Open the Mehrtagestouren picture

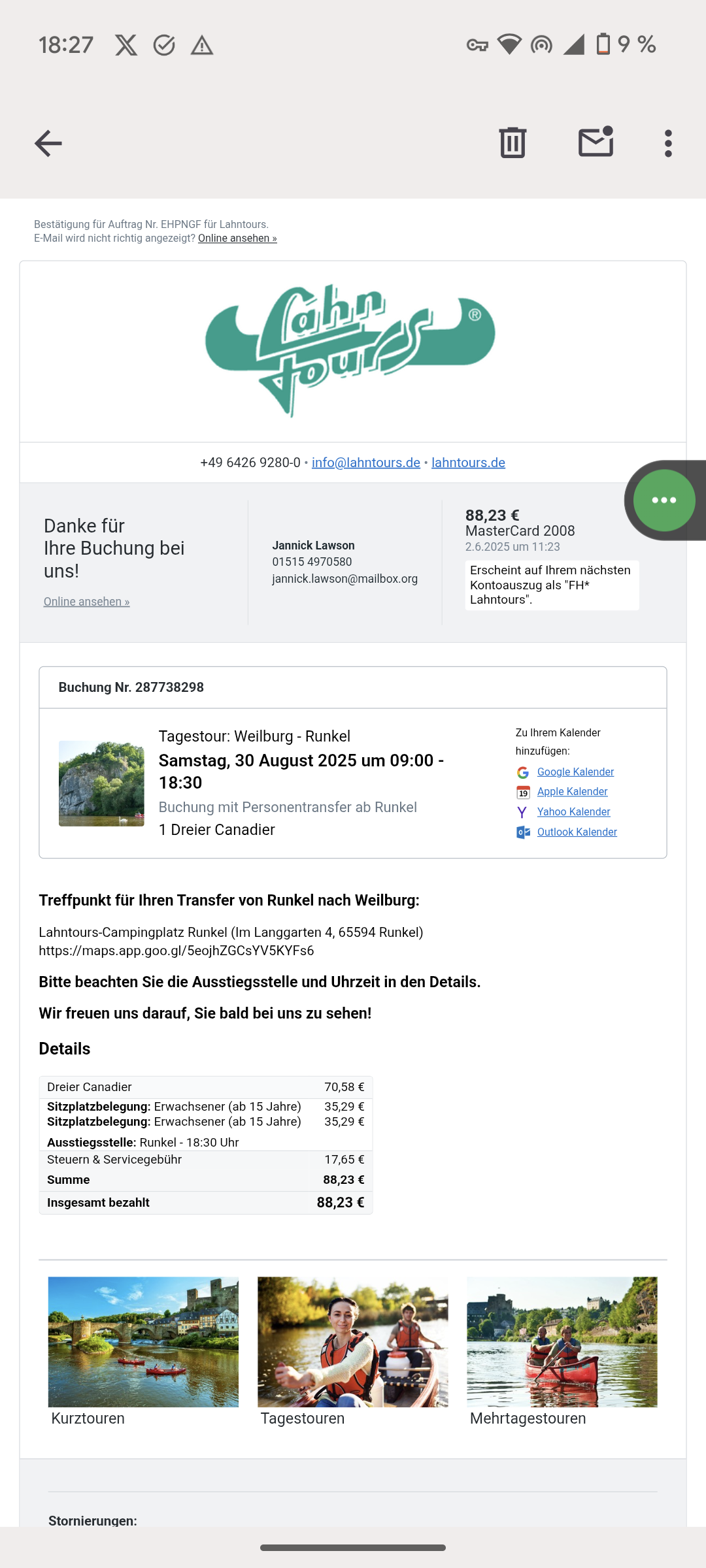562,1341
